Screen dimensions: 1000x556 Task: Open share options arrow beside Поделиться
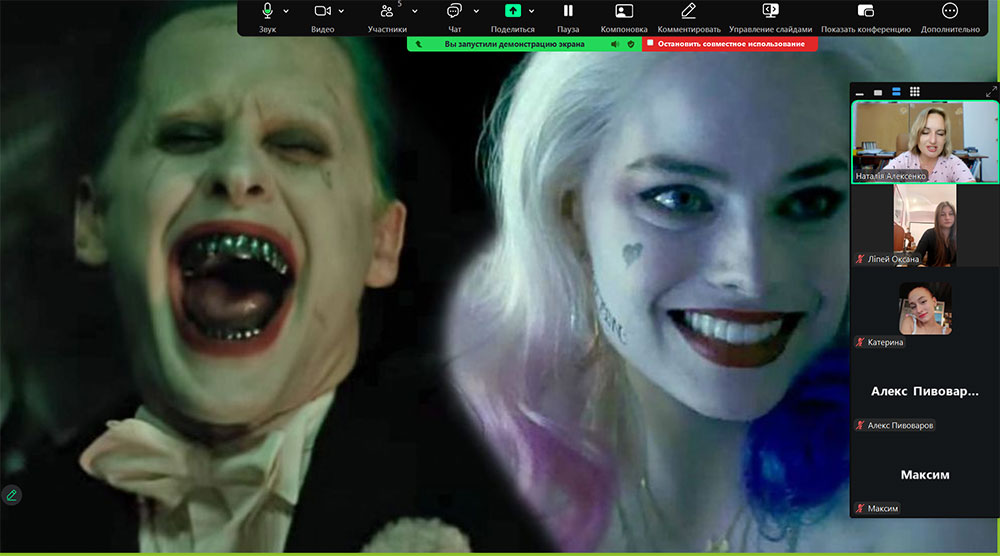point(531,11)
